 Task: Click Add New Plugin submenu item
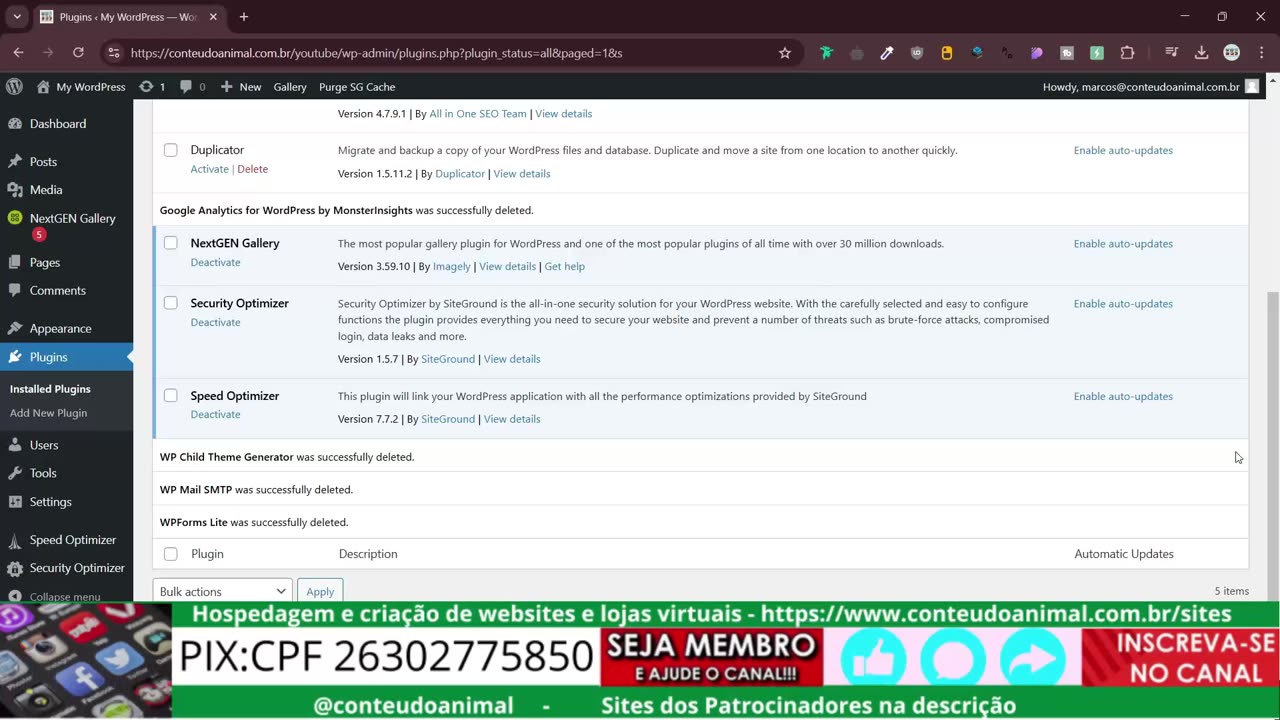click(x=48, y=413)
